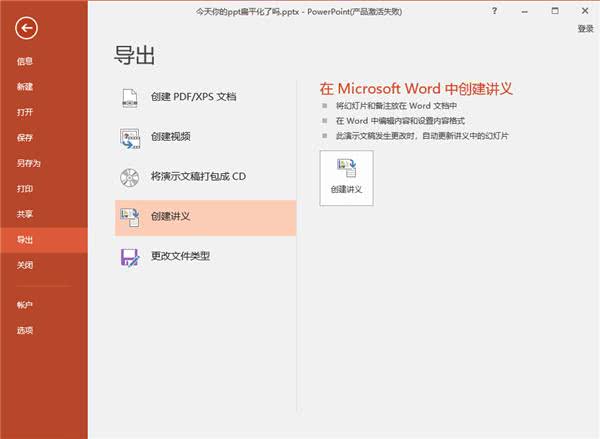Select 保存 in the sidebar
This screenshot has width=600, height=439.
(x=25, y=138)
